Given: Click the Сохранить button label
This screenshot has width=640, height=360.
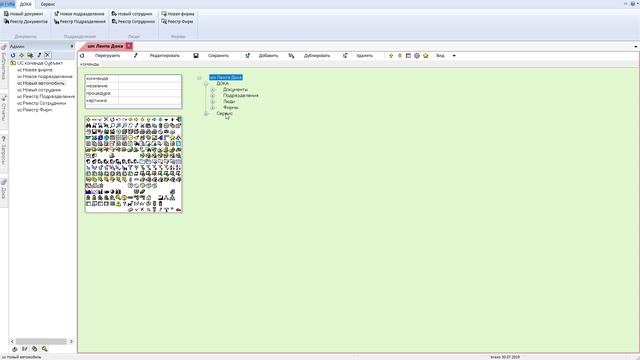Looking at the screenshot, I should 218,56.
